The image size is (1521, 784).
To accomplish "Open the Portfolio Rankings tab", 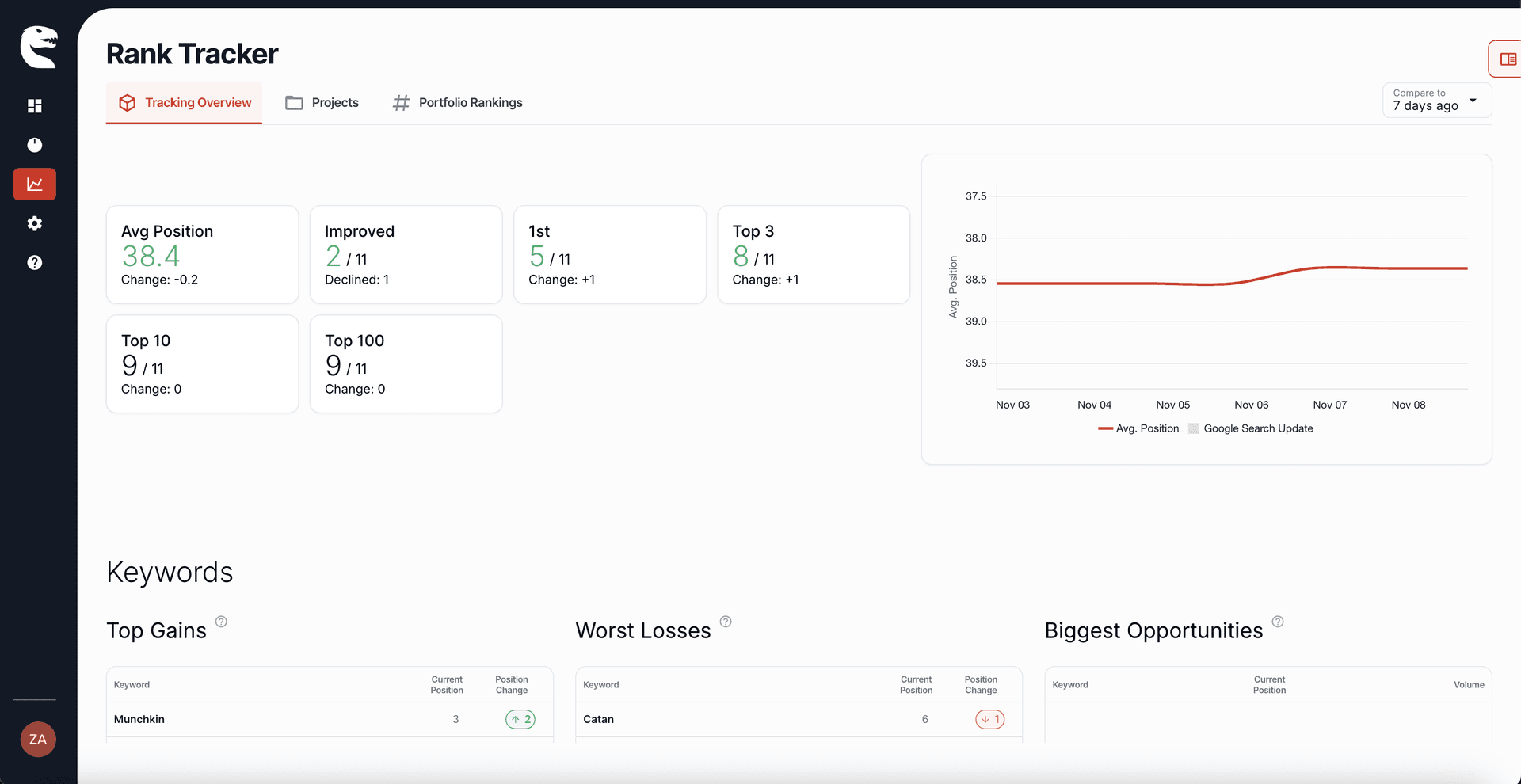I will 457,102.
